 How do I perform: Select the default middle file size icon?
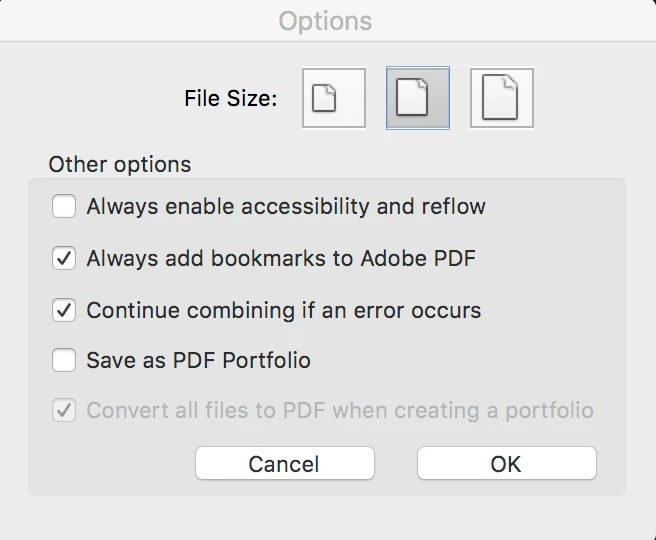click(x=418, y=98)
